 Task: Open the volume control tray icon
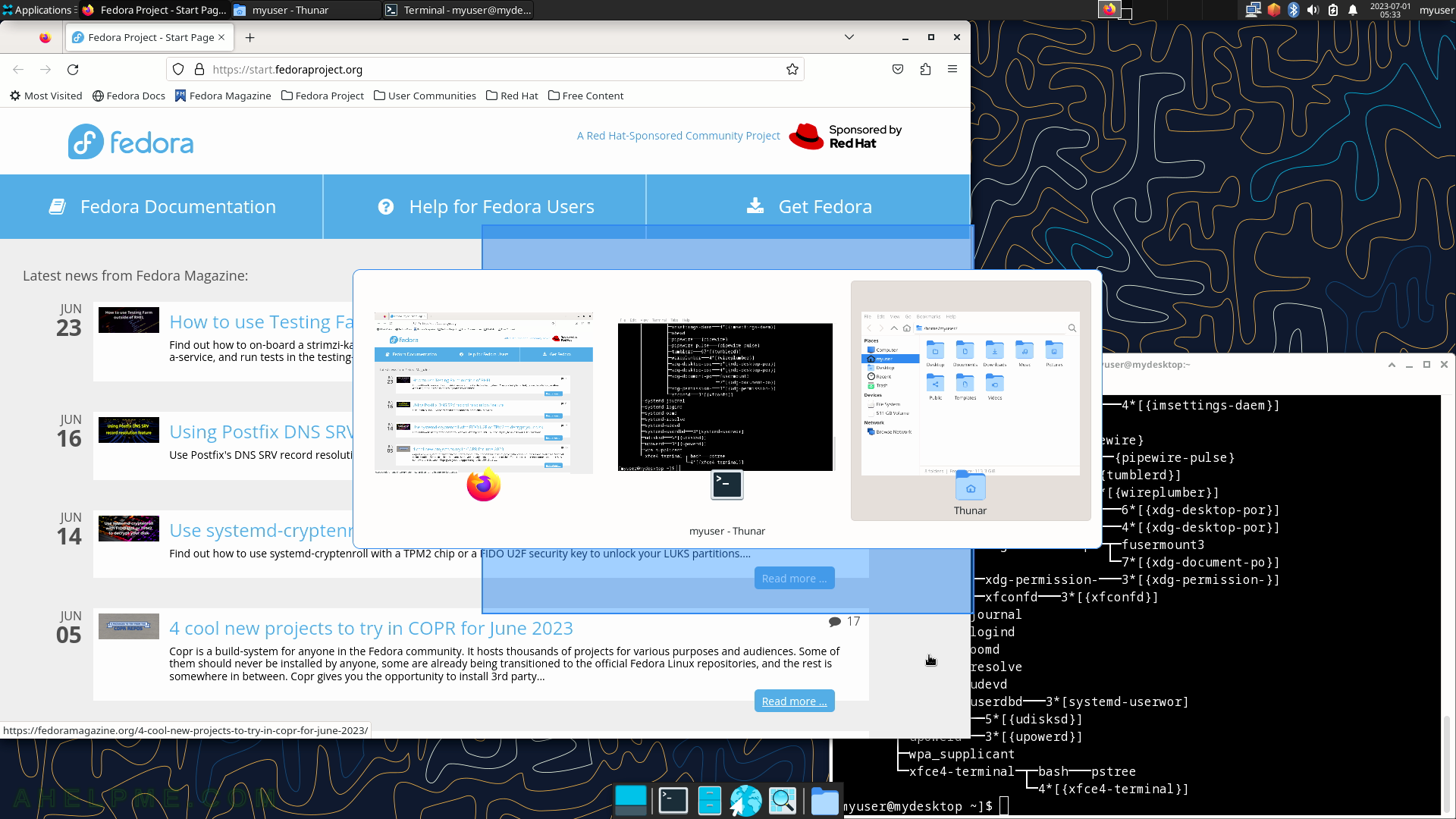pyautogui.click(x=1313, y=10)
